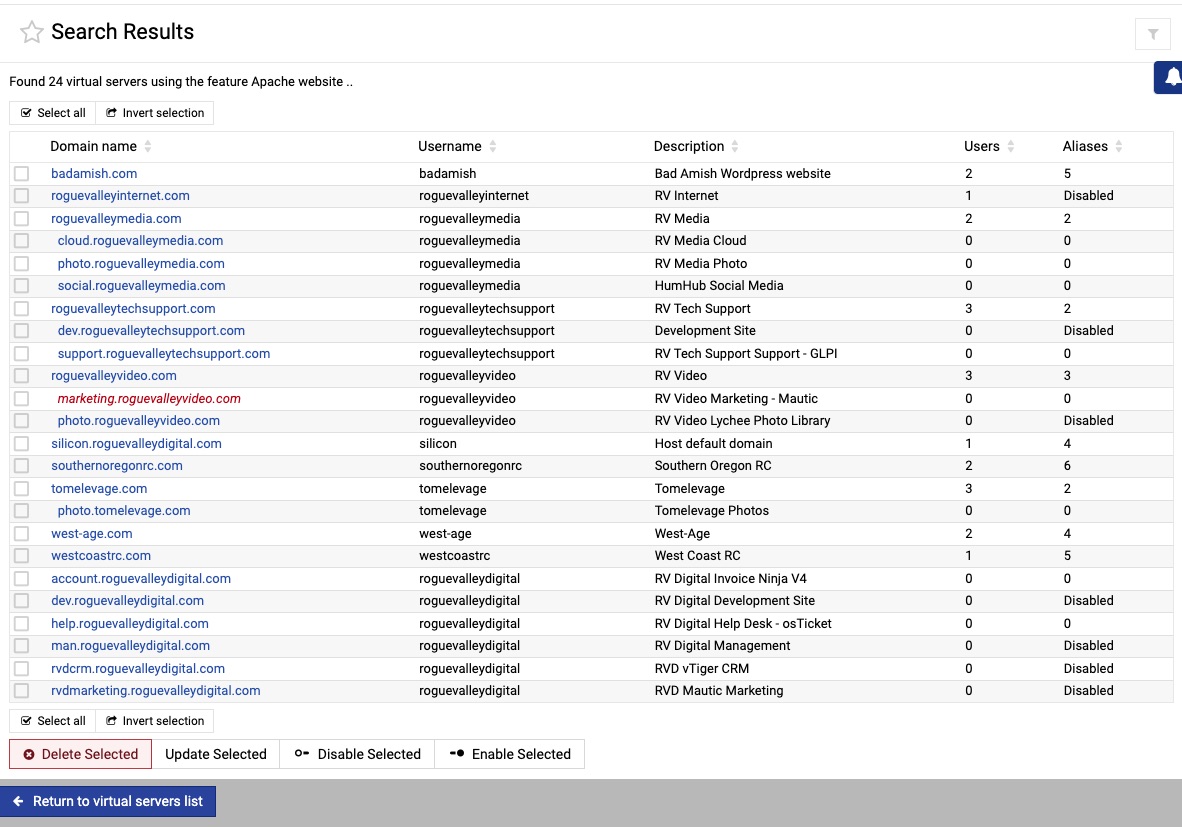Sort by Aliases column arrows
The width and height of the screenshot is (1182, 827).
(x=1119, y=146)
